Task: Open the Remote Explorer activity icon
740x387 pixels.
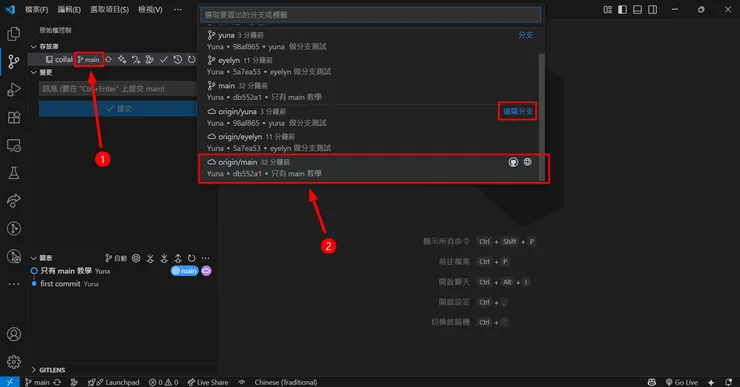Action: pos(14,145)
